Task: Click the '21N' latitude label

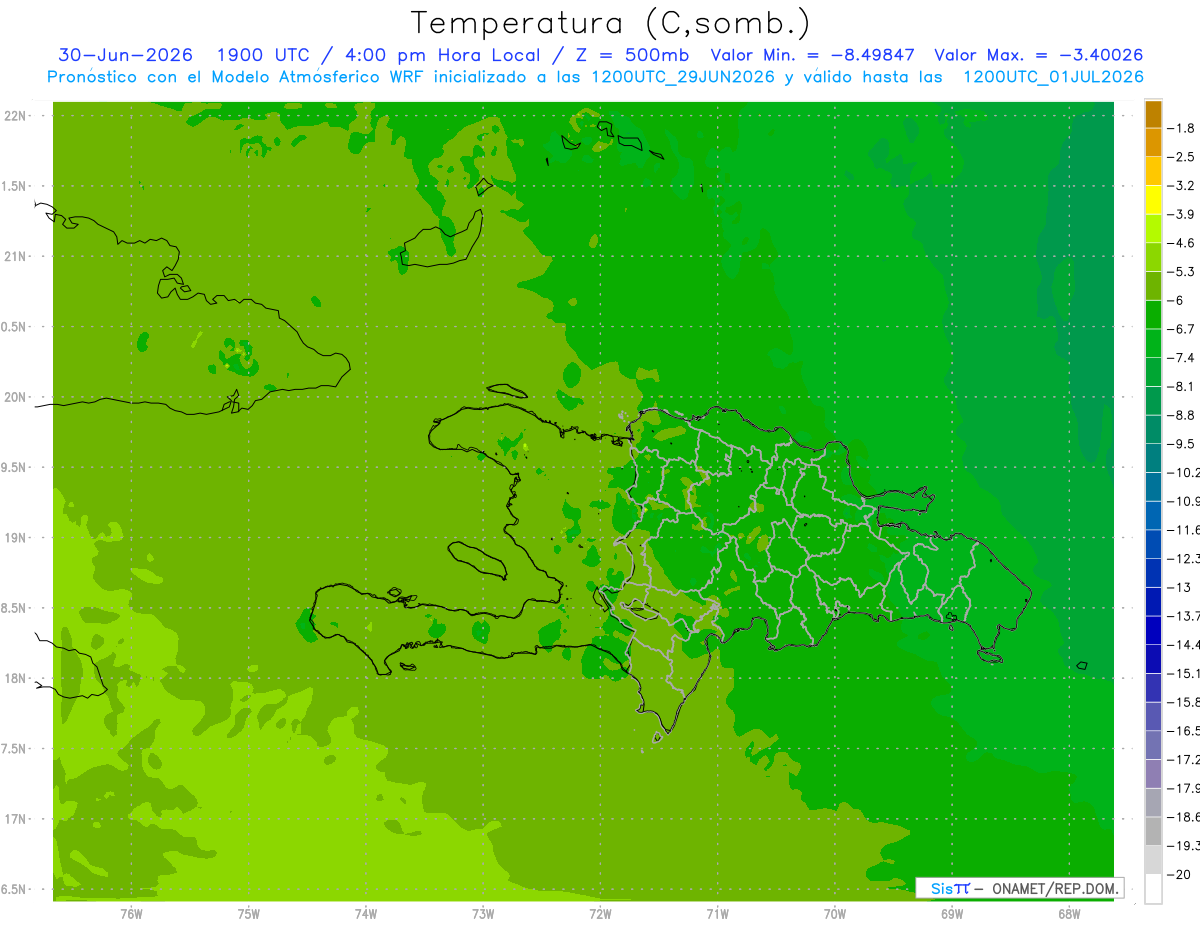Action: pos(15,257)
